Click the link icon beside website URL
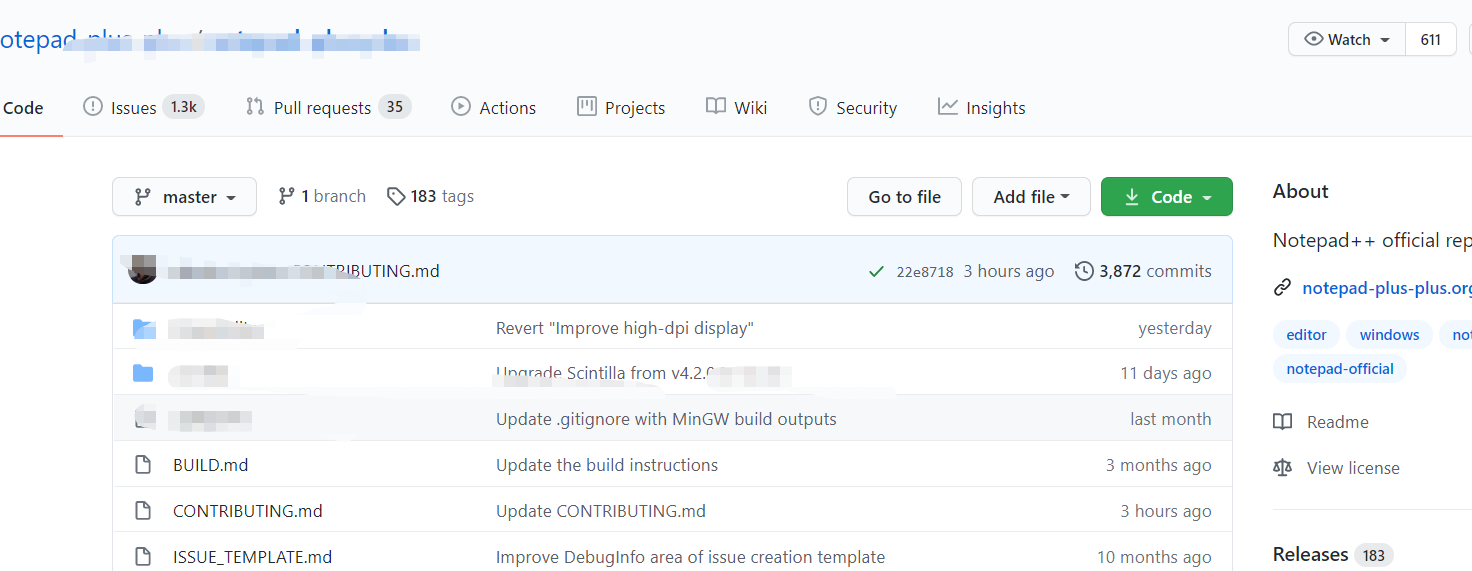 (1282, 288)
